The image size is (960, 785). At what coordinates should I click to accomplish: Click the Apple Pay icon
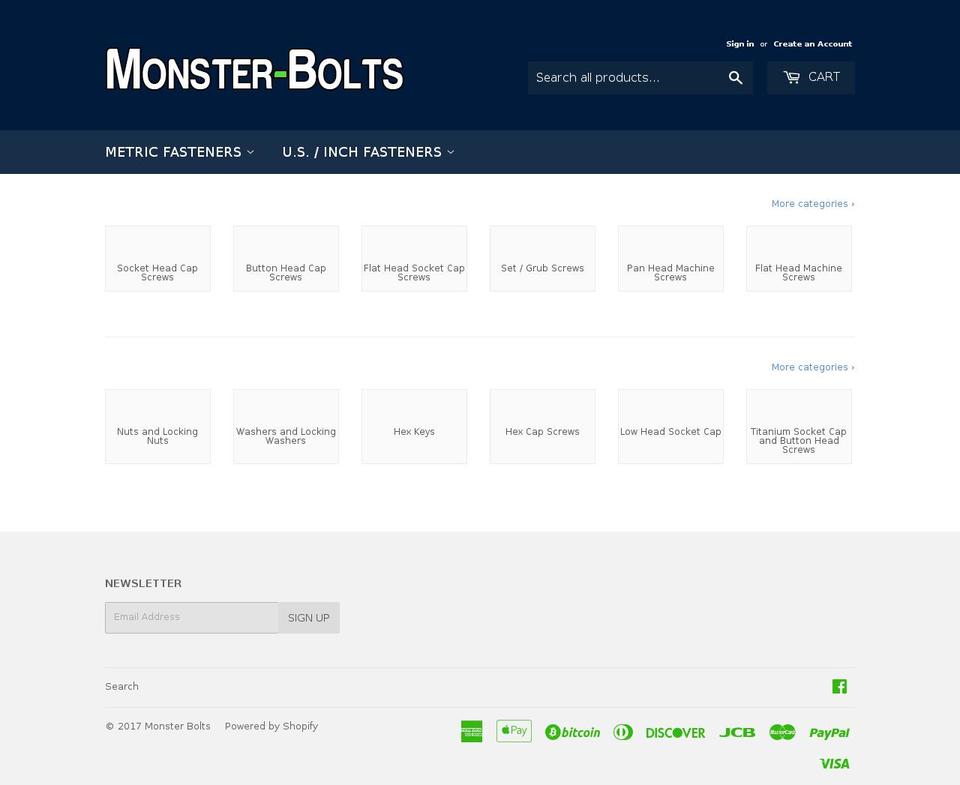pyautogui.click(x=514, y=731)
